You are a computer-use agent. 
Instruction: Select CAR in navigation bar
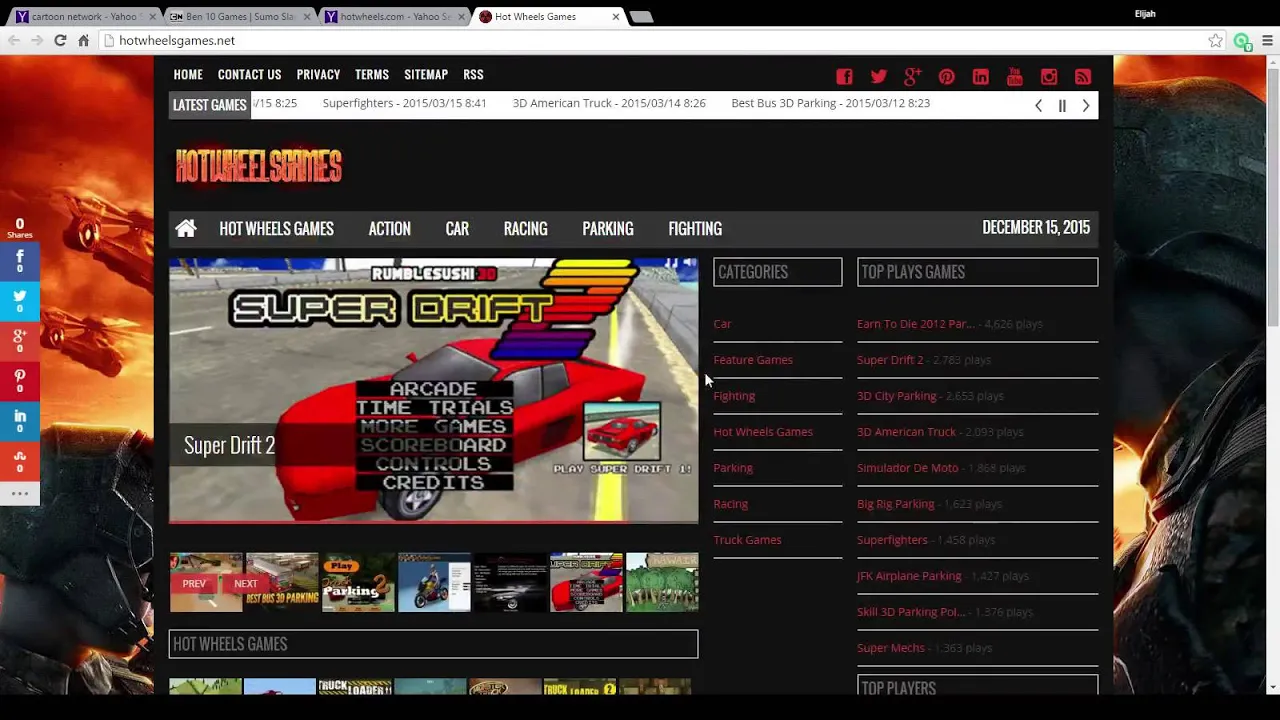coord(457,228)
